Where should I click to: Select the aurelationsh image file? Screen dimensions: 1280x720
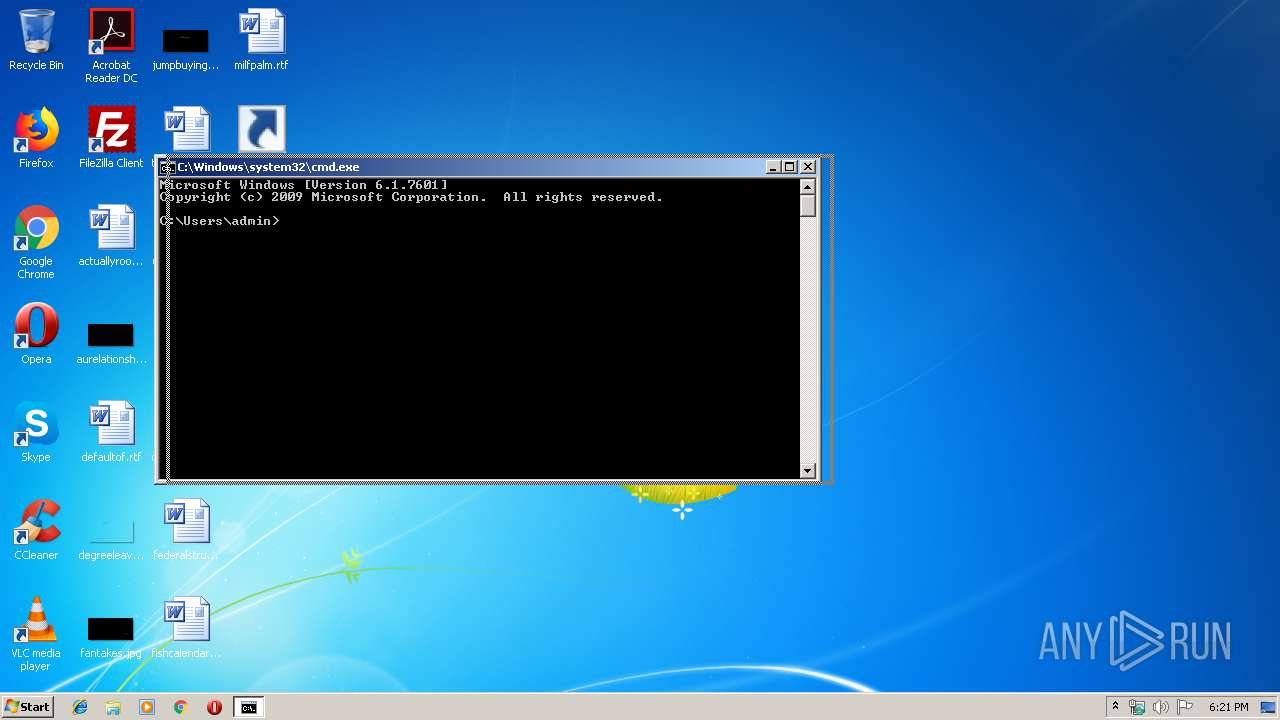click(x=111, y=343)
